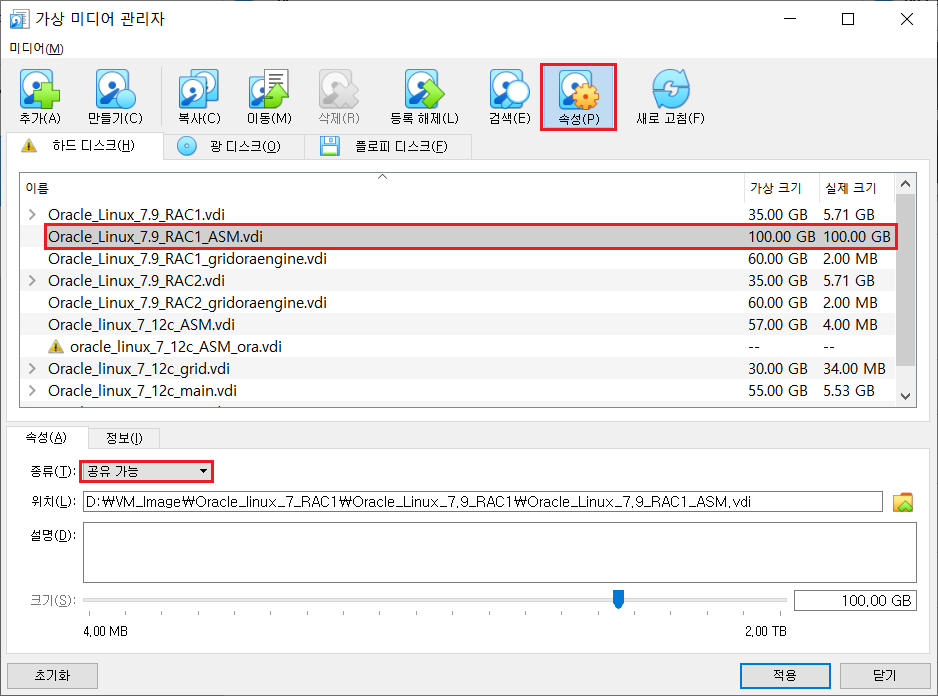
Task: Toggle the Properties (속성) toolbar icon
Action: (x=578, y=97)
